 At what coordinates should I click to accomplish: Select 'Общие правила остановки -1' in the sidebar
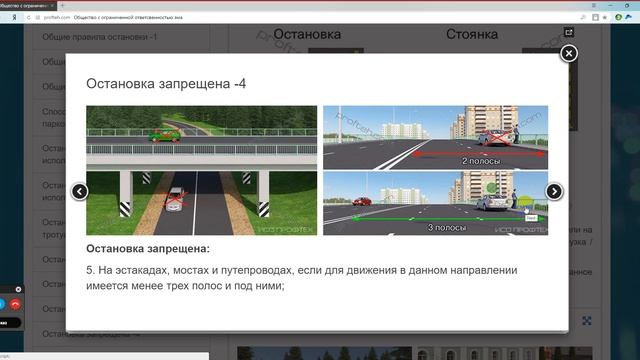[x=100, y=37]
